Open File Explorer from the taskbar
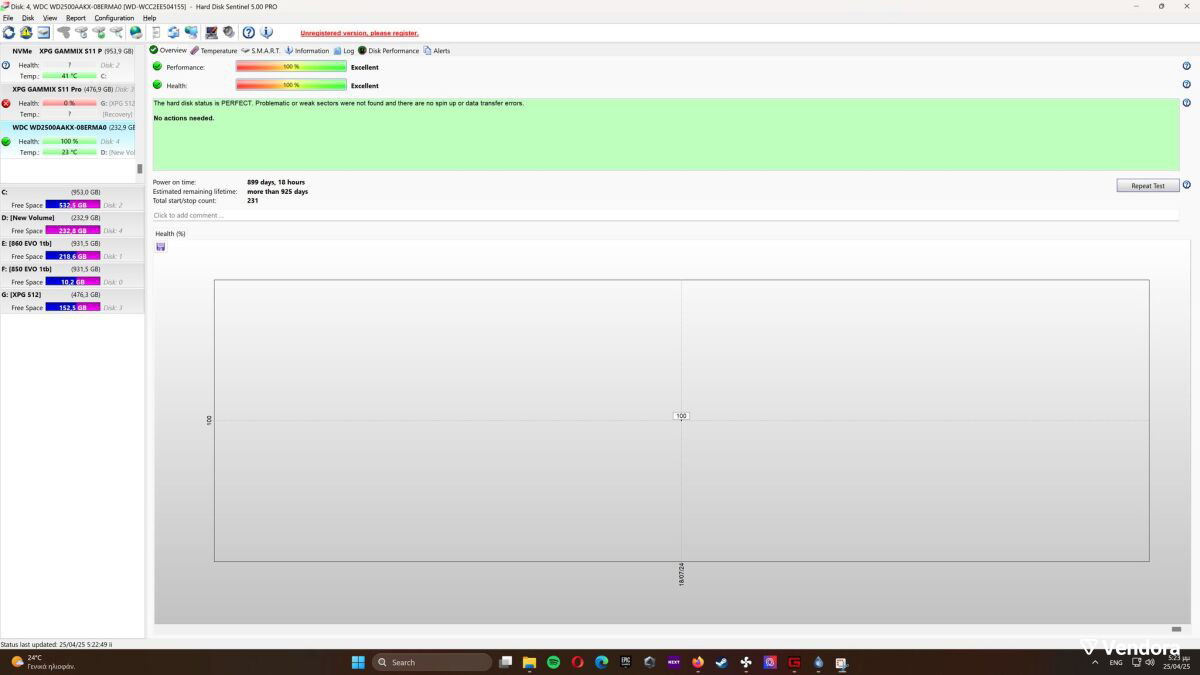 [x=530, y=662]
